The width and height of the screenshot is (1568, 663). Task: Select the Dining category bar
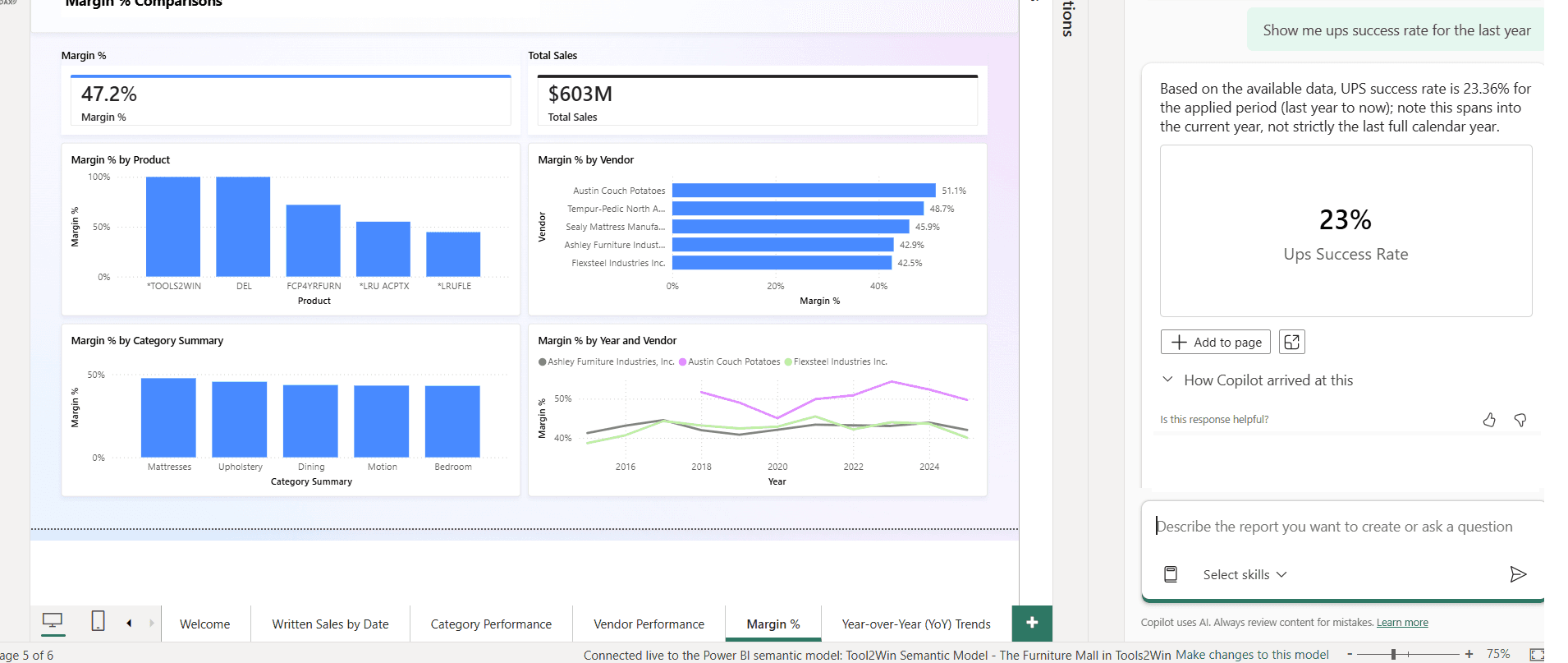[310, 421]
